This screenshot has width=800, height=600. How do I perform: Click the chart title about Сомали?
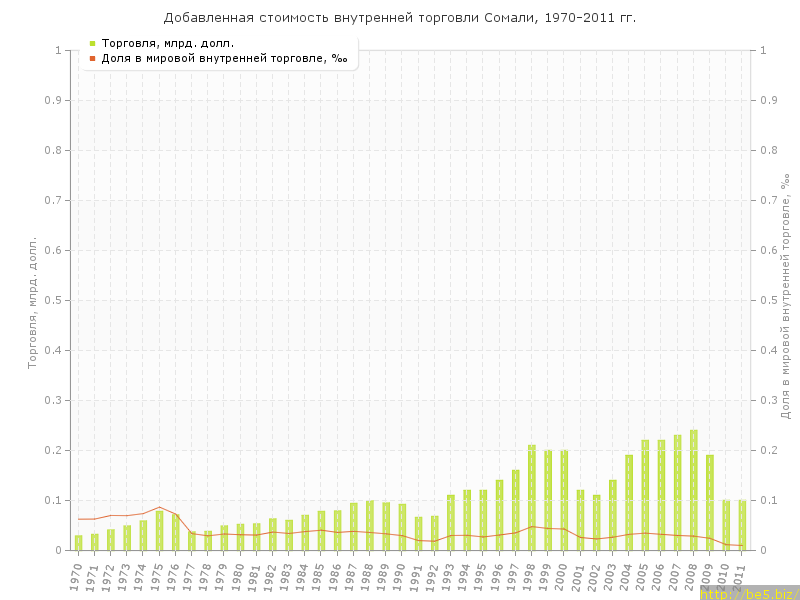(400, 18)
